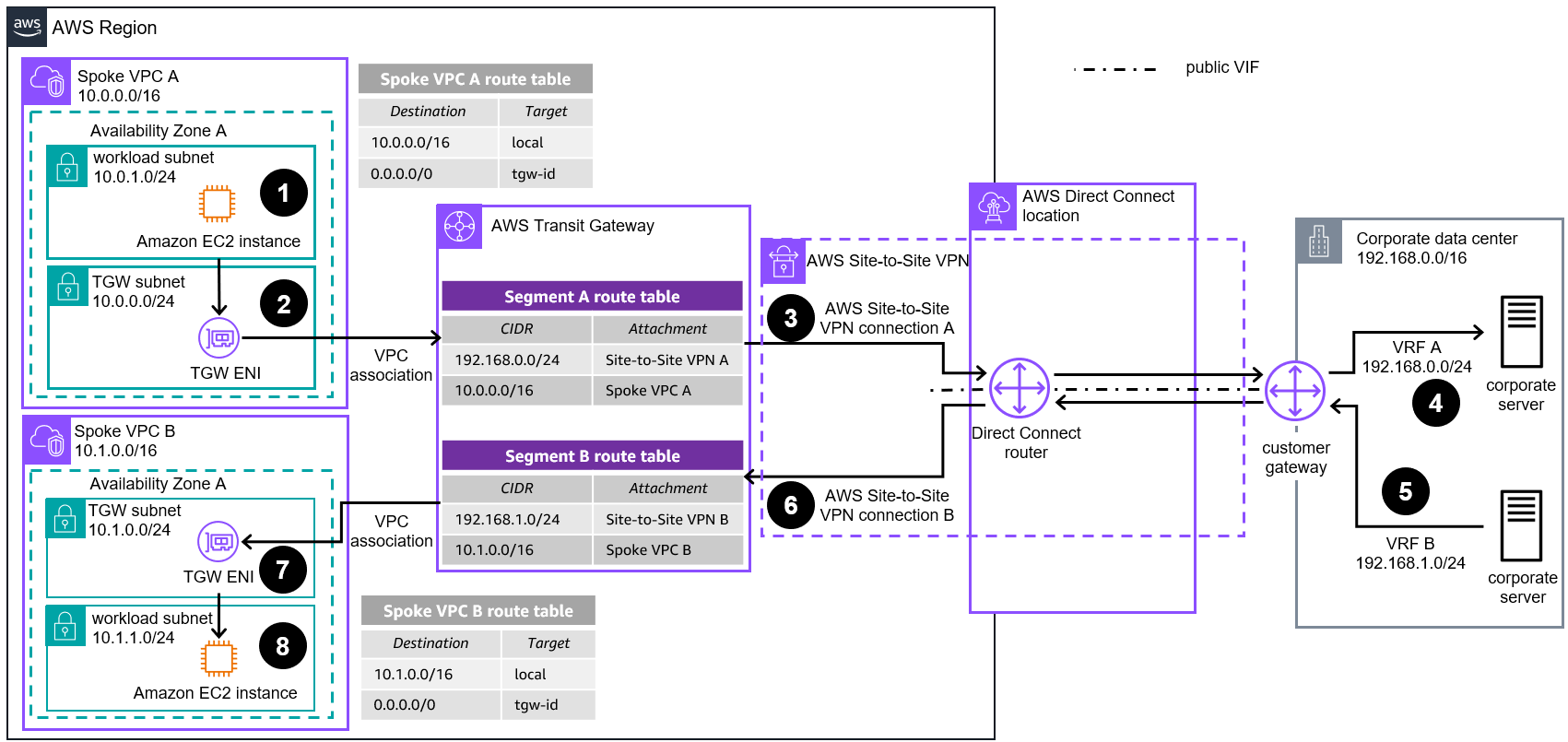This screenshot has width=1568, height=742.
Task: Select the 10.0.0.0/16 destination cell in Spoke VPC A table
Action: (429, 143)
